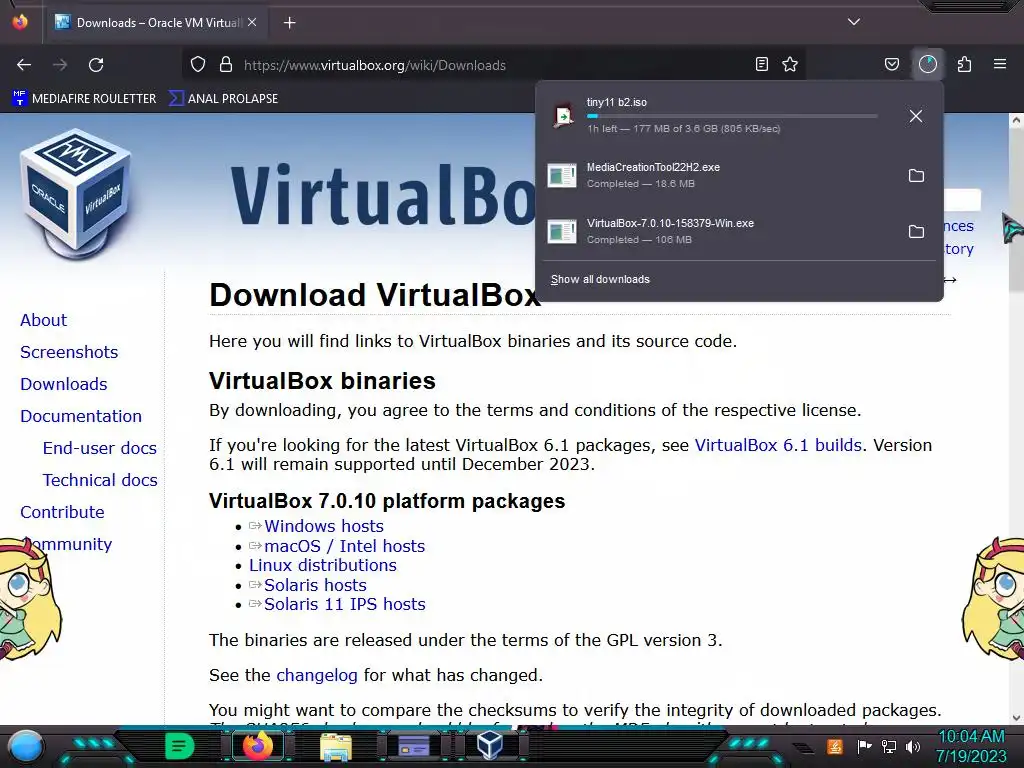Reload the current page
This screenshot has height=768, width=1024.
click(96, 65)
